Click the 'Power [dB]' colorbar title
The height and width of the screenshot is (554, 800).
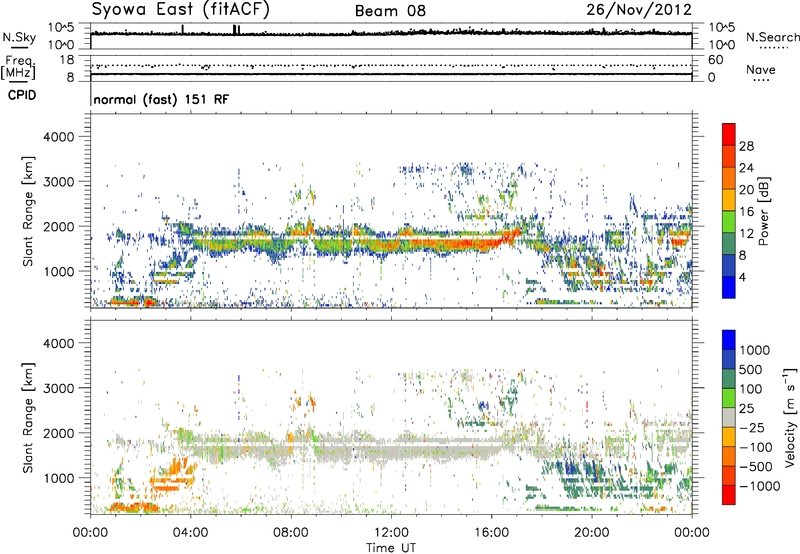click(764, 211)
